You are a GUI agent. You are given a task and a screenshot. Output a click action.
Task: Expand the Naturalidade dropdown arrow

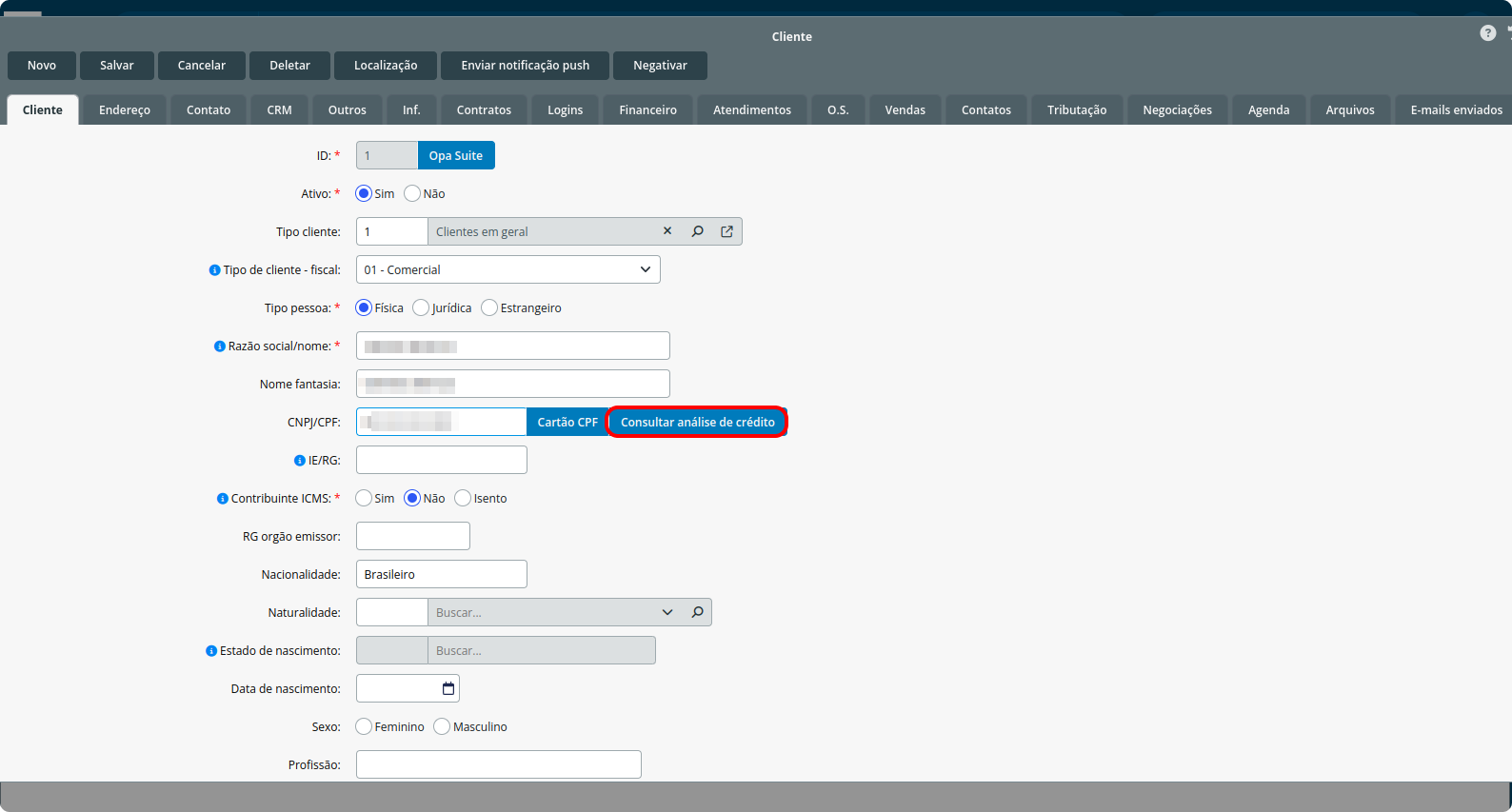[667, 612]
